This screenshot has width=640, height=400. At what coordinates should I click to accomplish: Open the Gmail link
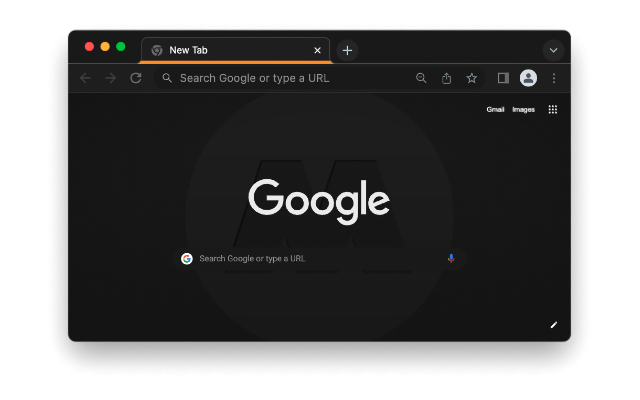496,109
